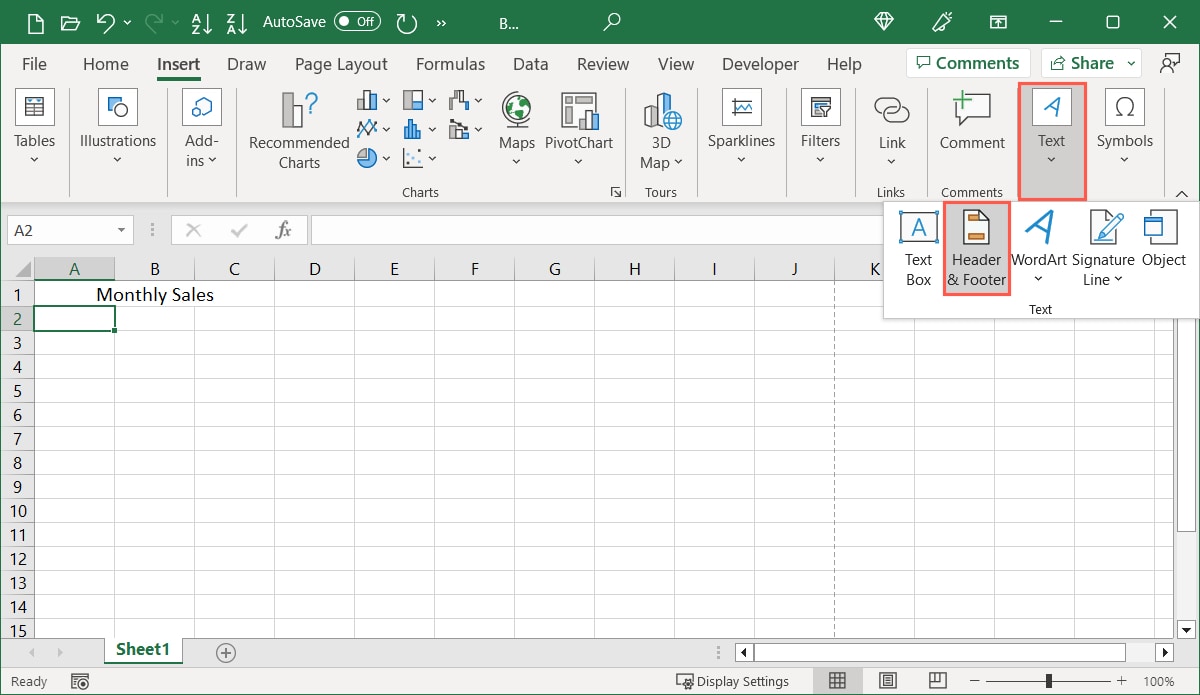1200x695 pixels.
Task: Turn on the AutoSave toggle
Action: pos(357,20)
